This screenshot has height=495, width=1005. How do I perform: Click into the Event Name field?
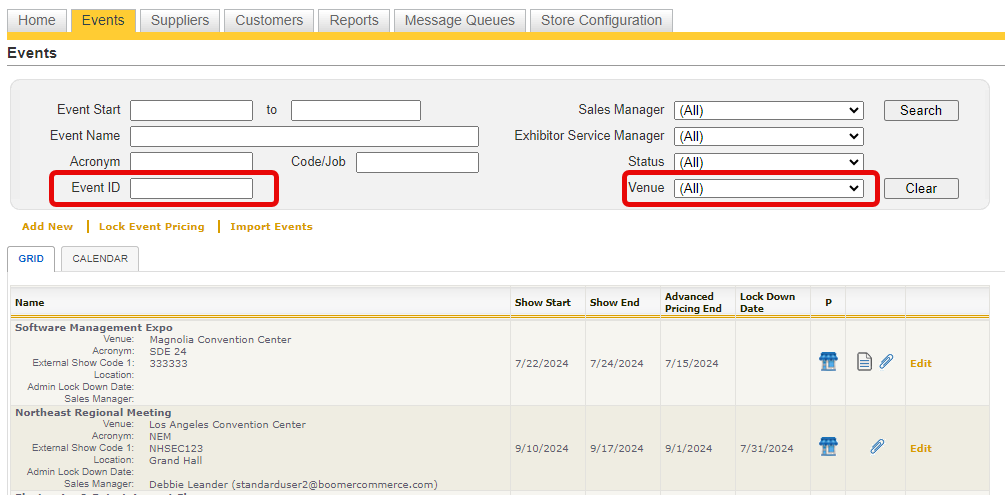(x=304, y=136)
